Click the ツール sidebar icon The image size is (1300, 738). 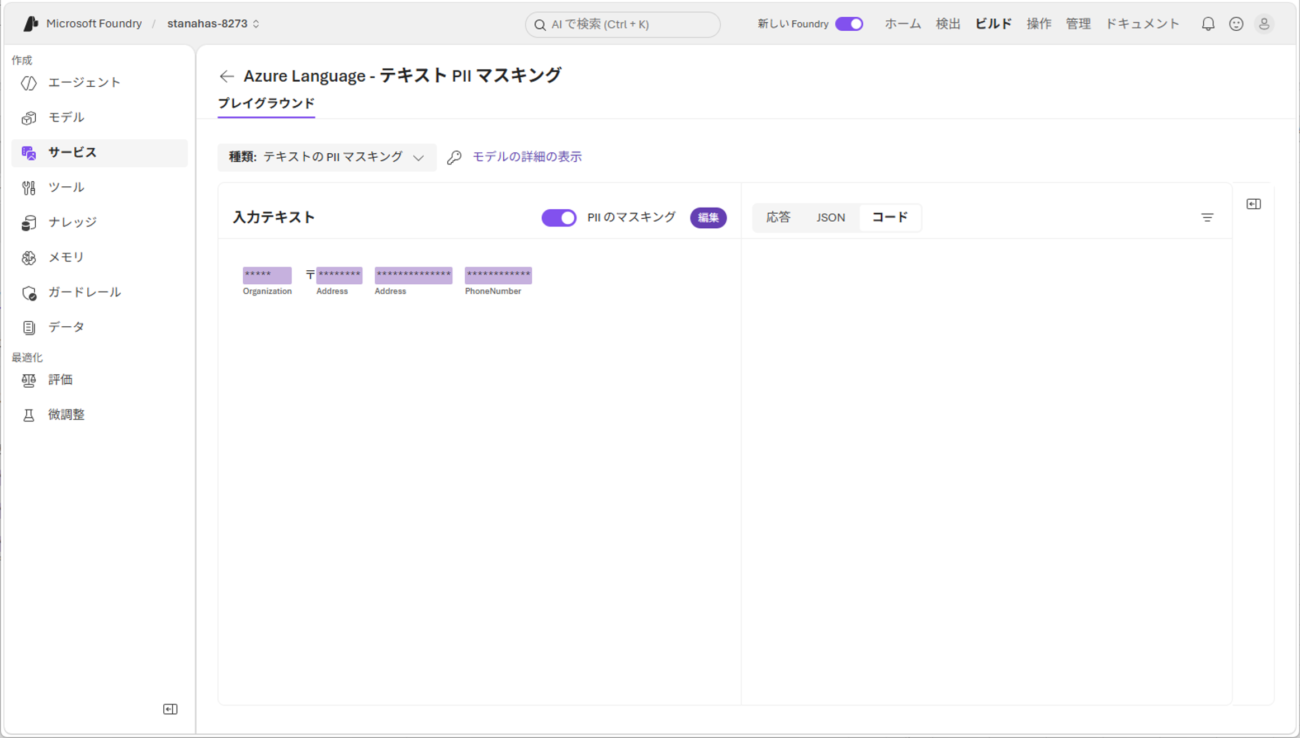pyautogui.click(x=29, y=188)
